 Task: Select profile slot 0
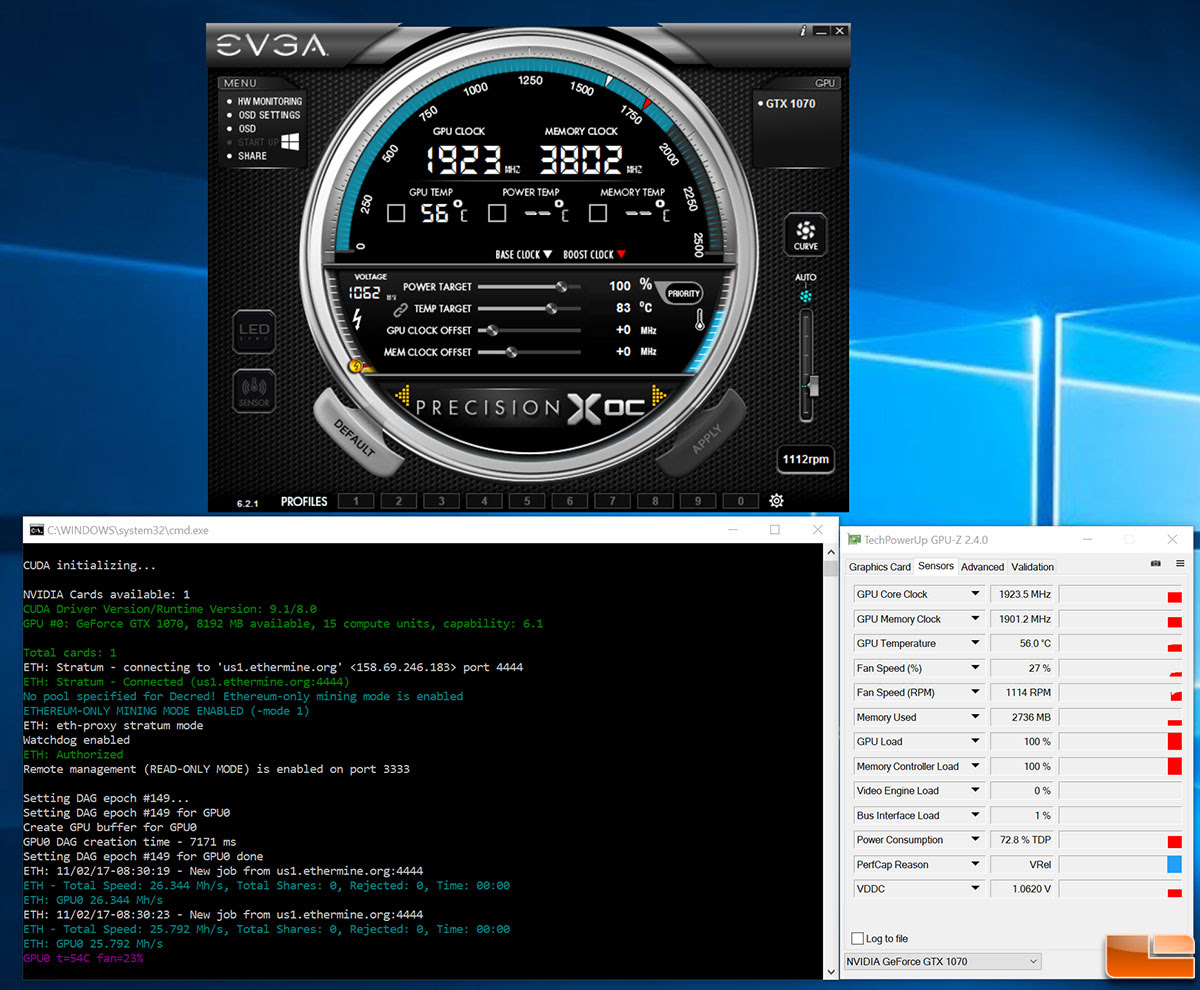pos(741,501)
